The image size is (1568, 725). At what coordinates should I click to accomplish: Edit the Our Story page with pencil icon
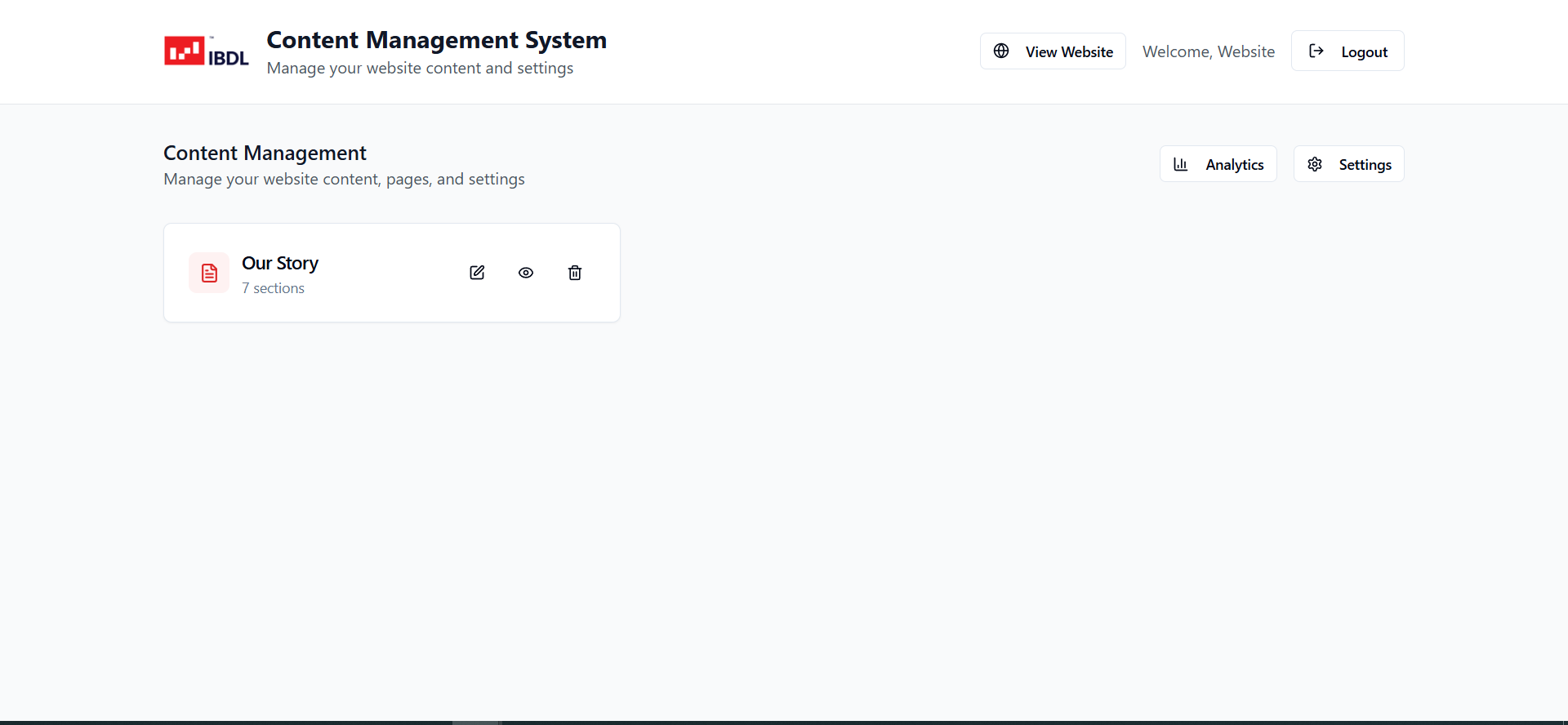coord(477,273)
